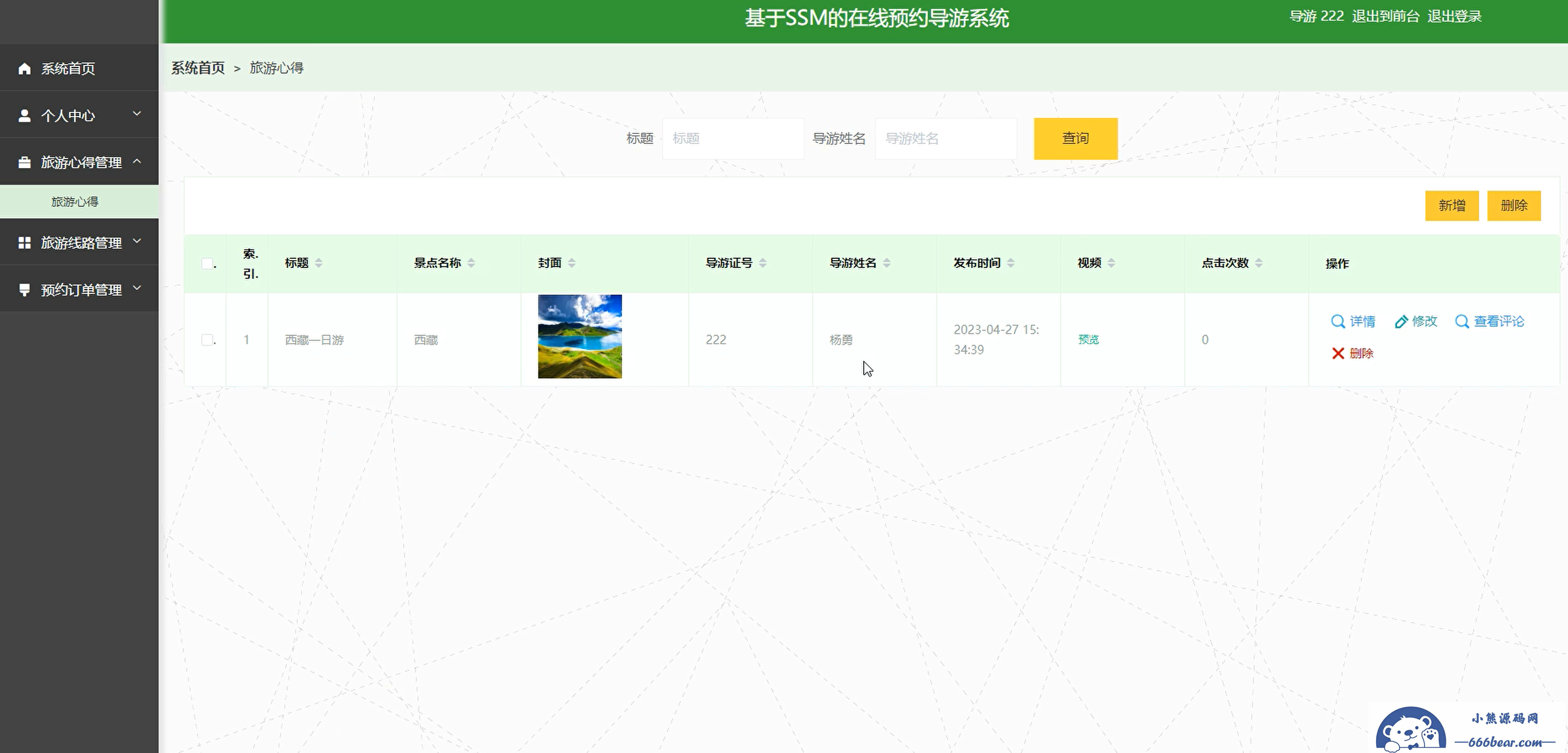Sort by 导游证号 column arrows
This screenshot has width=1568, height=753.
(x=763, y=263)
